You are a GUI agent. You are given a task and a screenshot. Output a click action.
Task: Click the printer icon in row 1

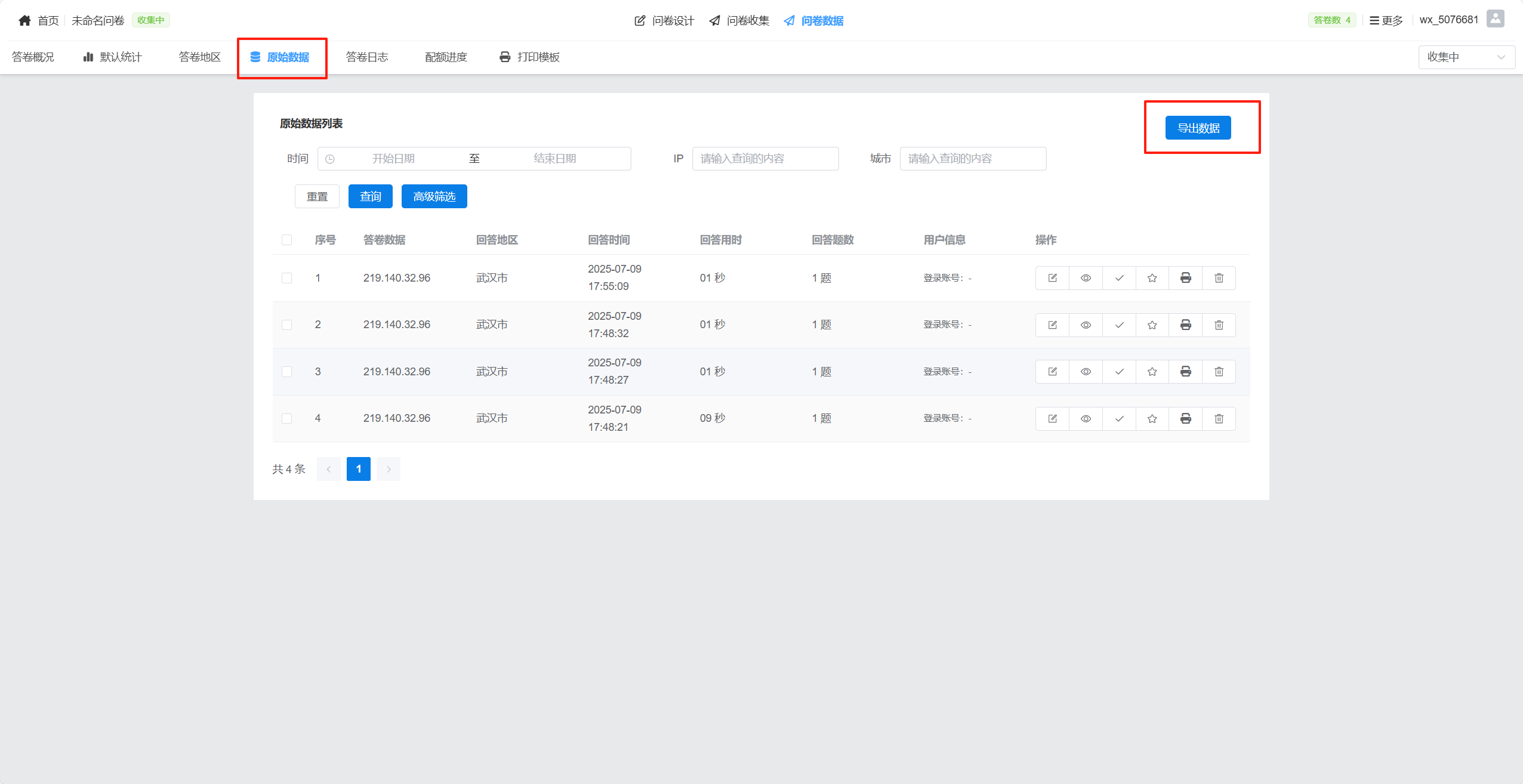click(x=1185, y=278)
